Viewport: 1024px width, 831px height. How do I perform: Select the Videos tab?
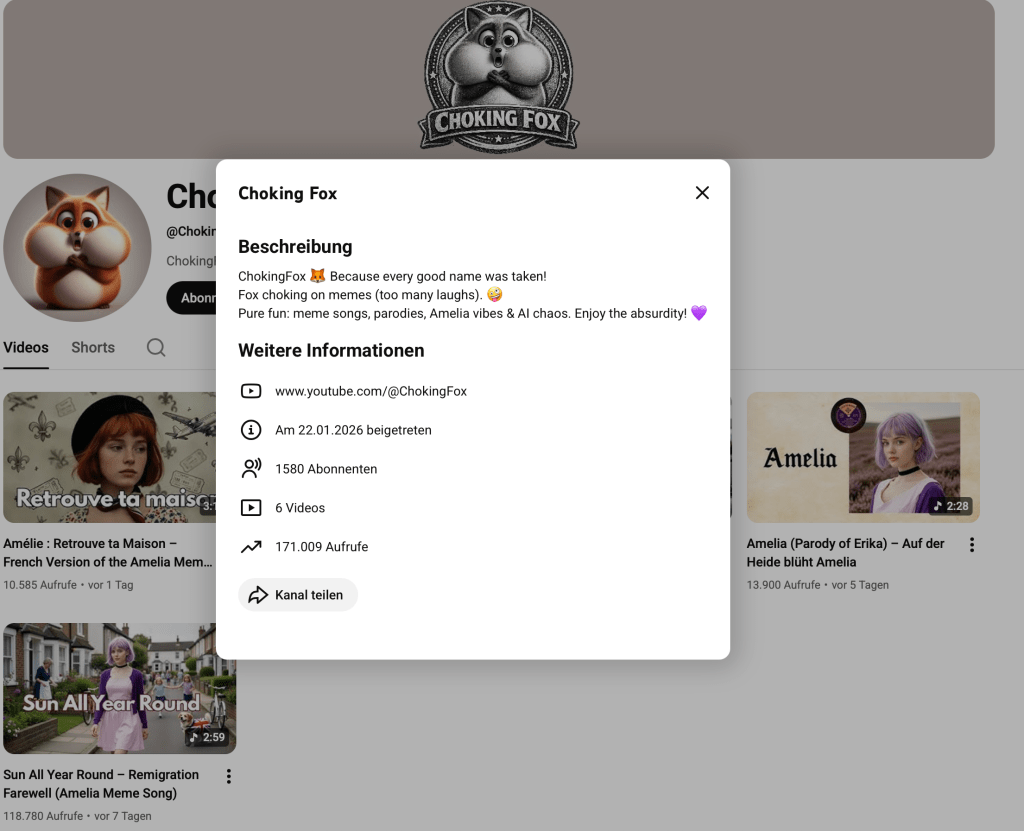[x=26, y=348]
